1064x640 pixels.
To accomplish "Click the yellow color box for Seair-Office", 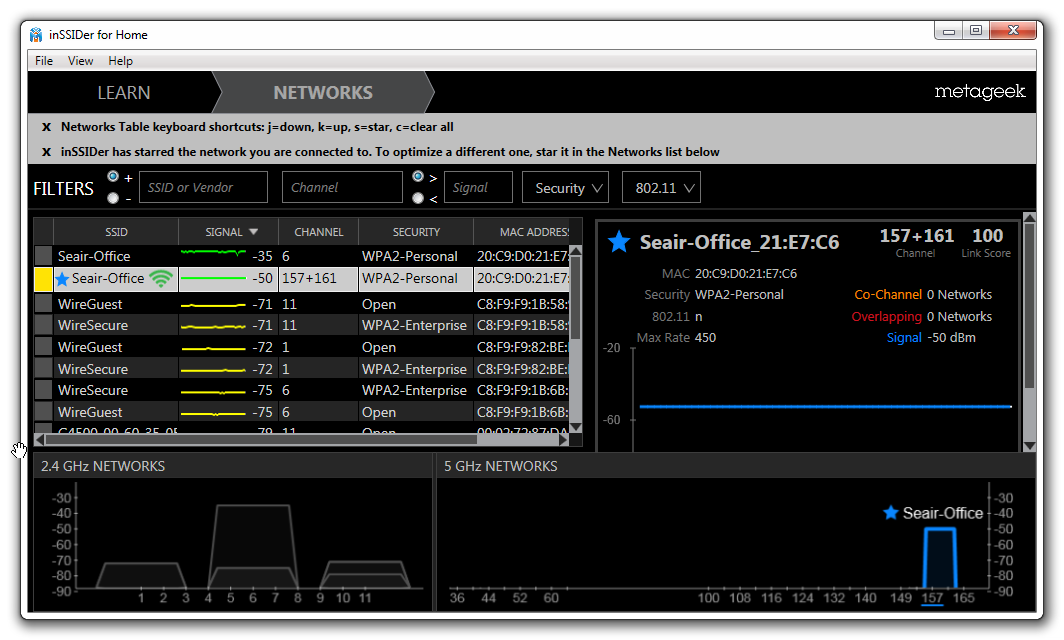I will pos(43,279).
